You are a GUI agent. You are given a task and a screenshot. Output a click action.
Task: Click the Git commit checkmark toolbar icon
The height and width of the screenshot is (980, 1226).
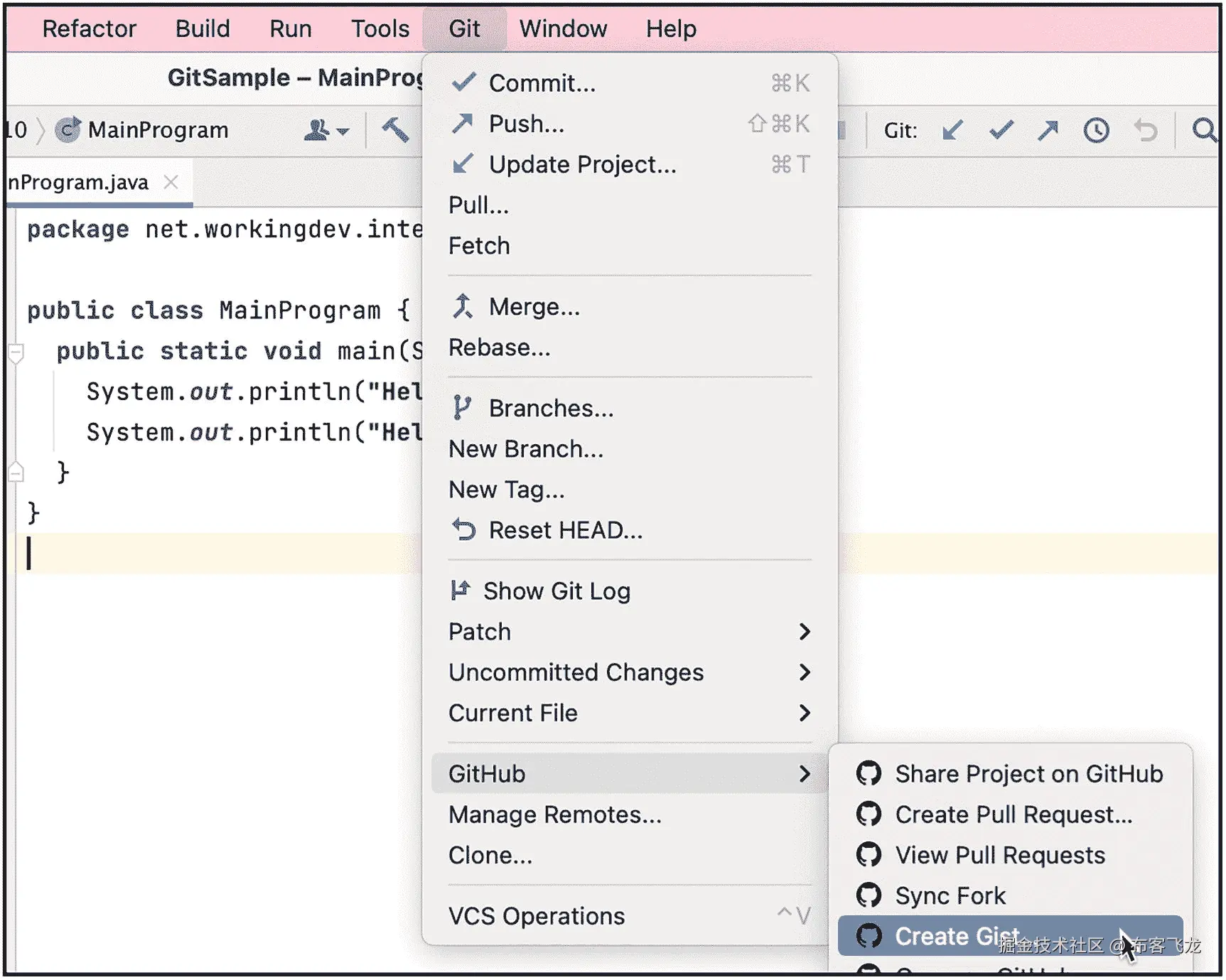point(1000,131)
